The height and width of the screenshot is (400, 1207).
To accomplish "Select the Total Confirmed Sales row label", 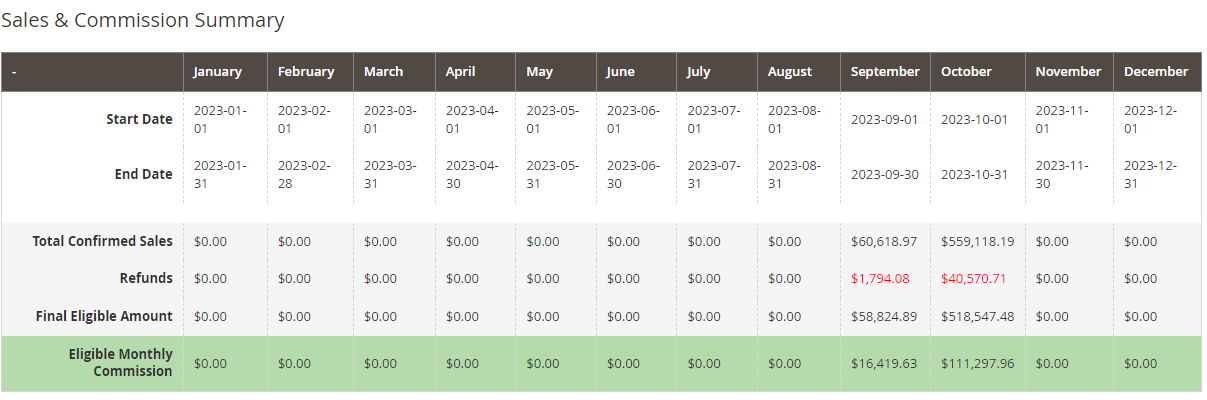I will point(102,241).
